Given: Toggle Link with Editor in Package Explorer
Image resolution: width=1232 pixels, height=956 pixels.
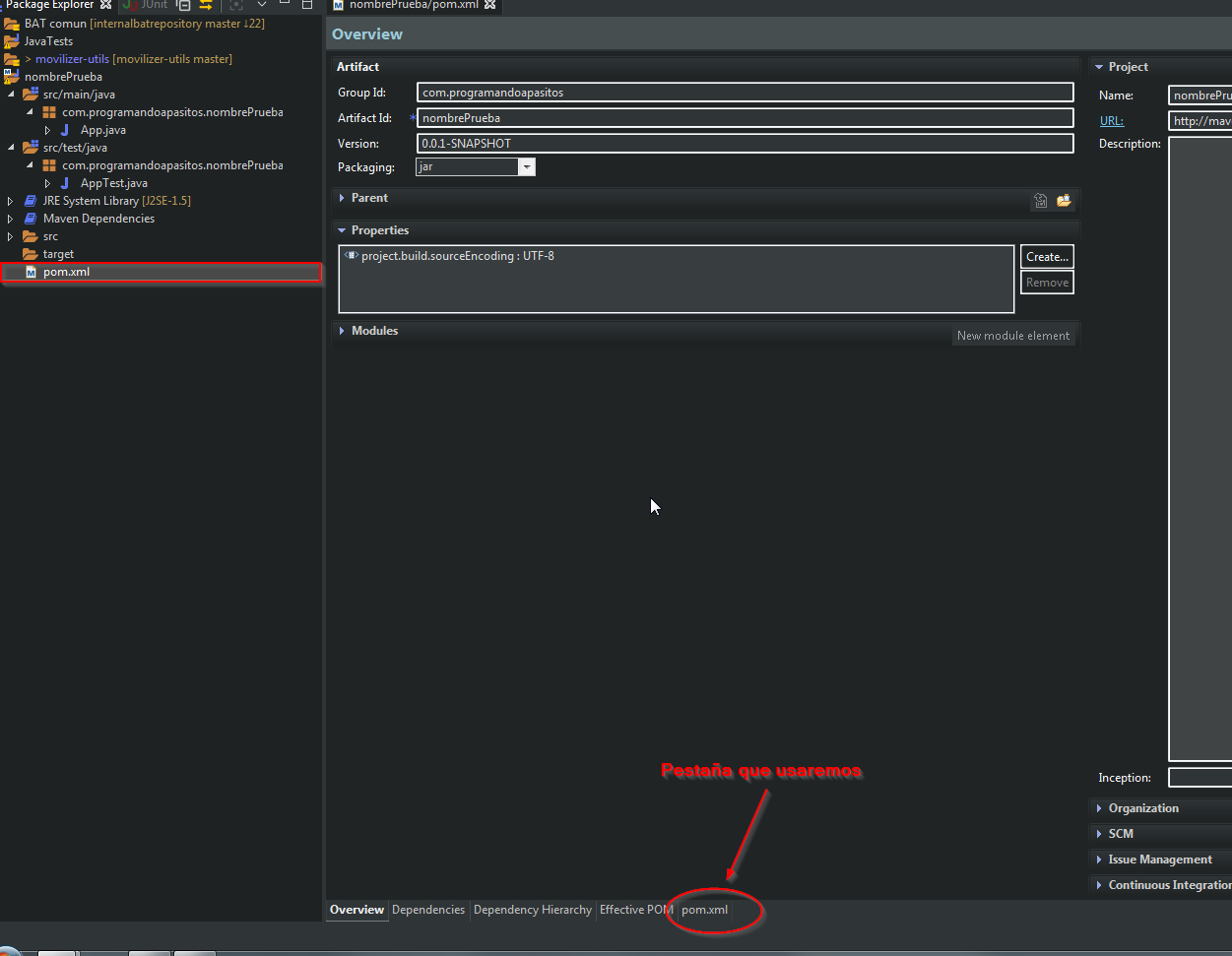Looking at the screenshot, I should coord(204,5).
